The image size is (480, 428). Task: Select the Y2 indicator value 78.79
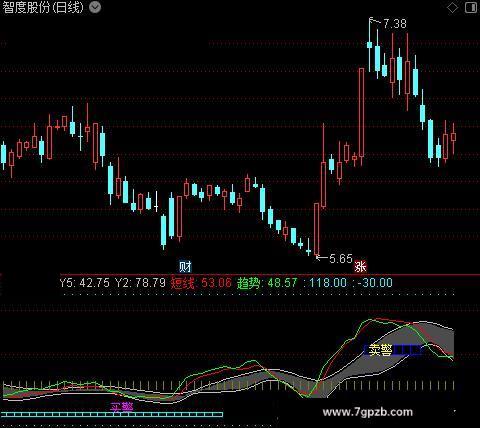(x=151, y=283)
